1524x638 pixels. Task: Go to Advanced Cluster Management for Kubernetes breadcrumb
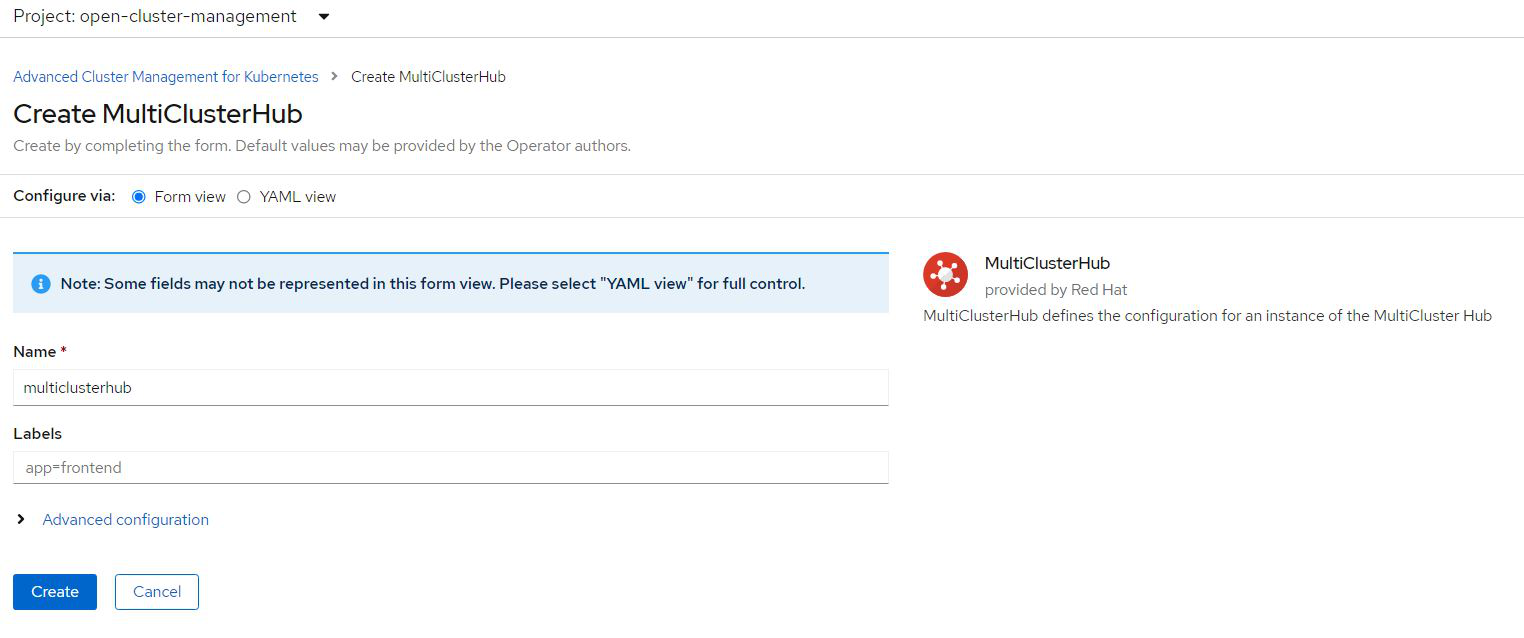pyautogui.click(x=166, y=77)
